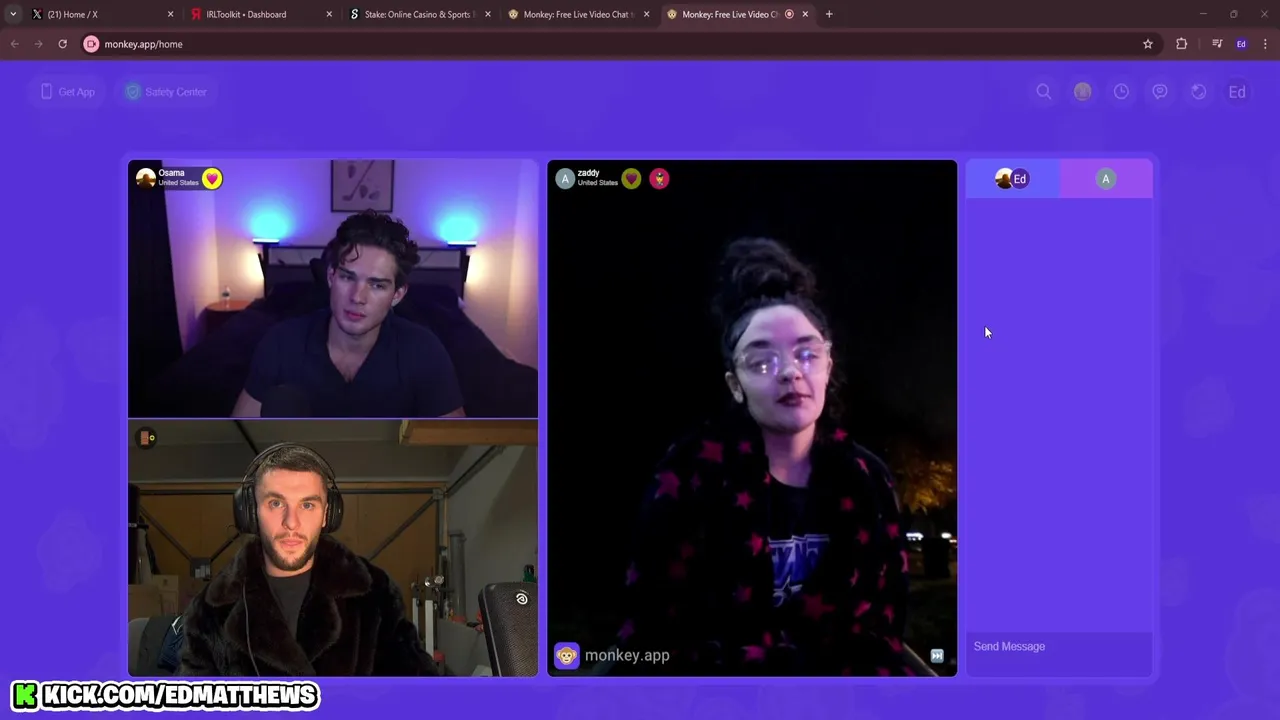The image size is (1280, 720).
Task: Click the red report icon beside zaddy
Action: [x=659, y=179]
